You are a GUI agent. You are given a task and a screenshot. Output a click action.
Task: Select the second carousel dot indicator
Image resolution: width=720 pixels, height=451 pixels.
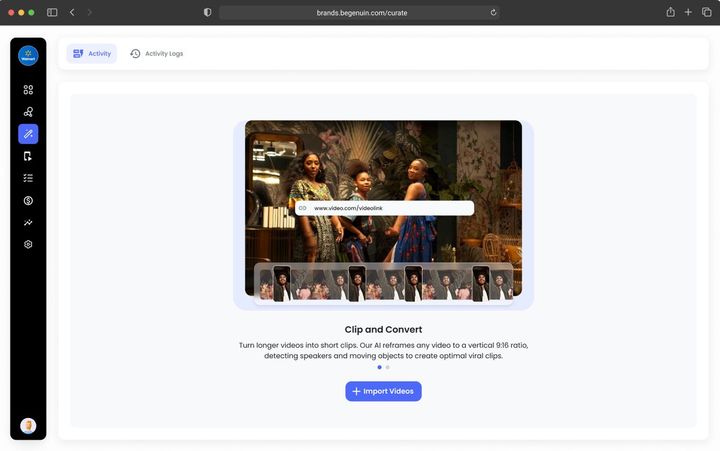click(x=388, y=367)
